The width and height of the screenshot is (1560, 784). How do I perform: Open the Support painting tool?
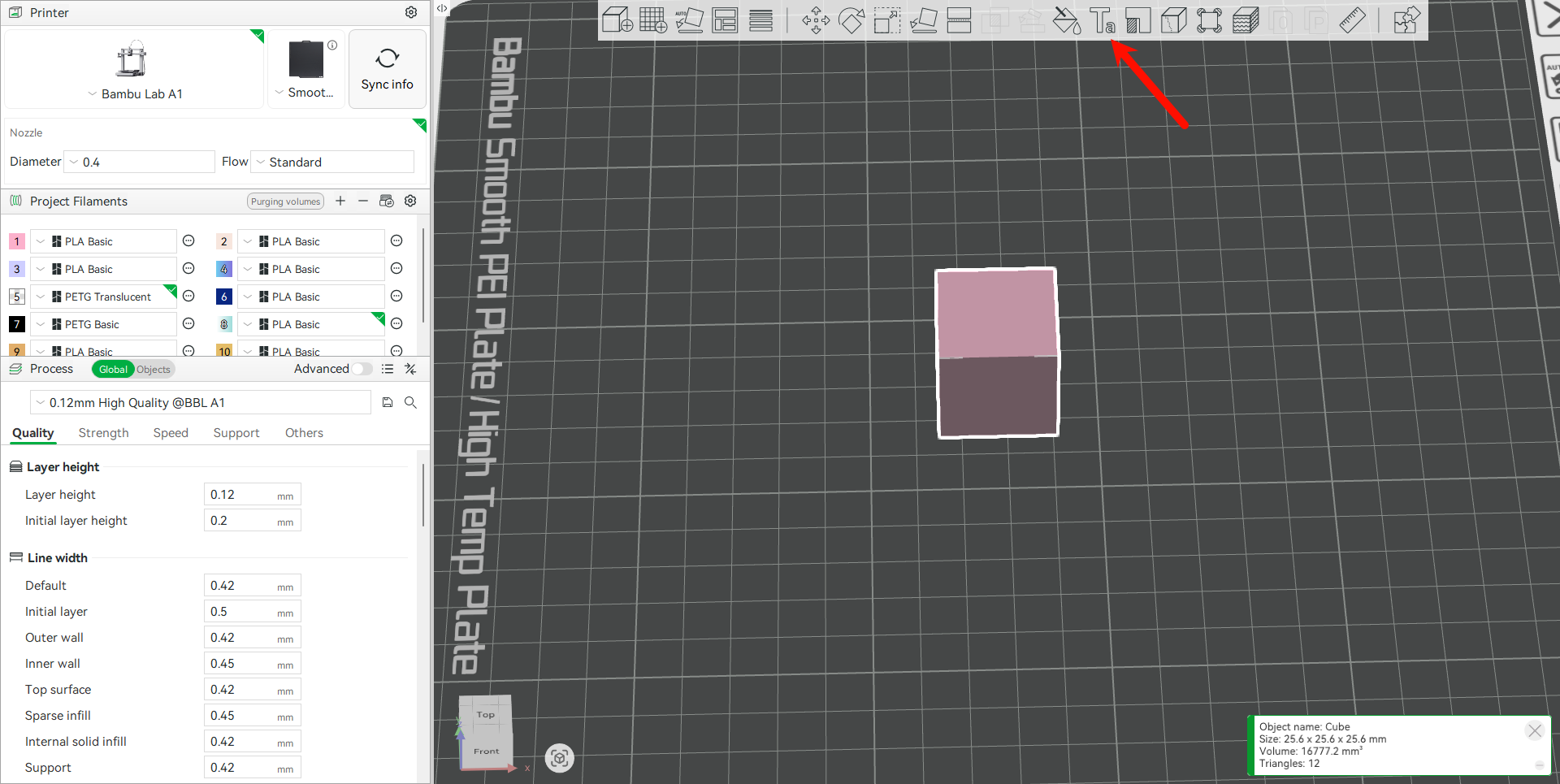(1138, 19)
